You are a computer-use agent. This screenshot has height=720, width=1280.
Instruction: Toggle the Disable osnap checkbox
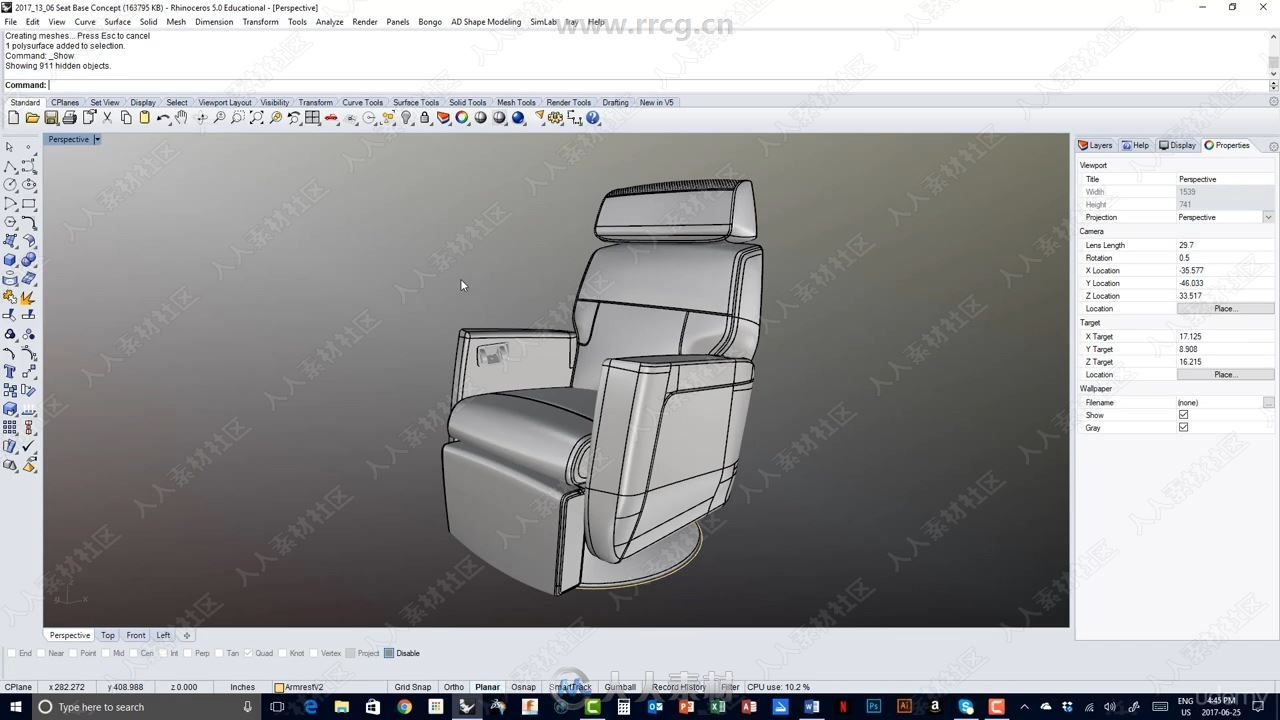(389, 653)
